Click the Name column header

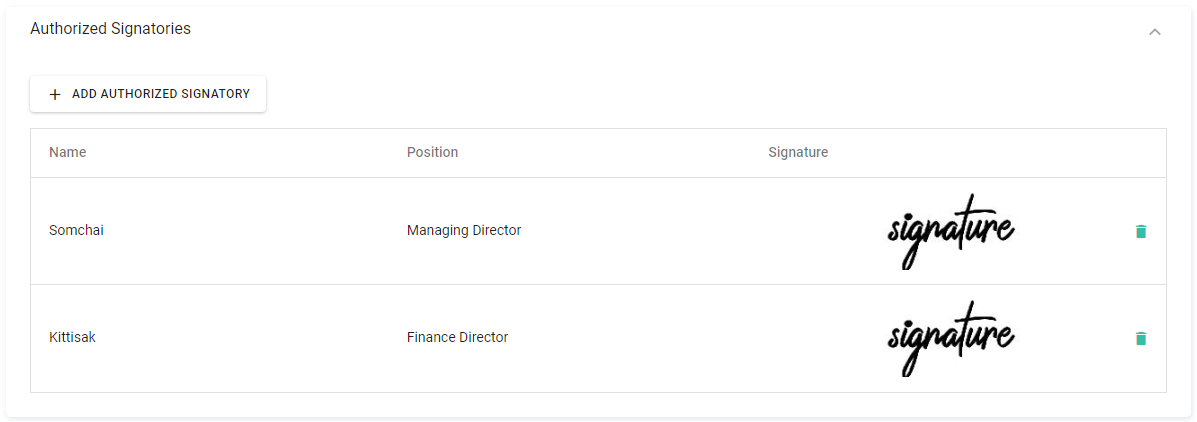(68, 152)
